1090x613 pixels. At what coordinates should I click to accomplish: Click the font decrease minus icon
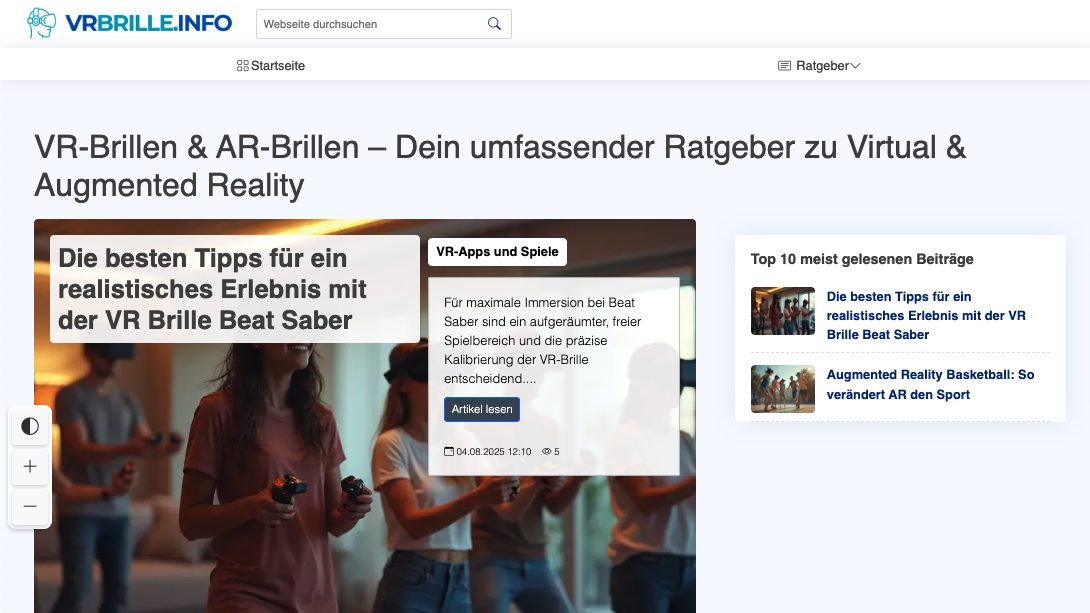tap(30, 507)
